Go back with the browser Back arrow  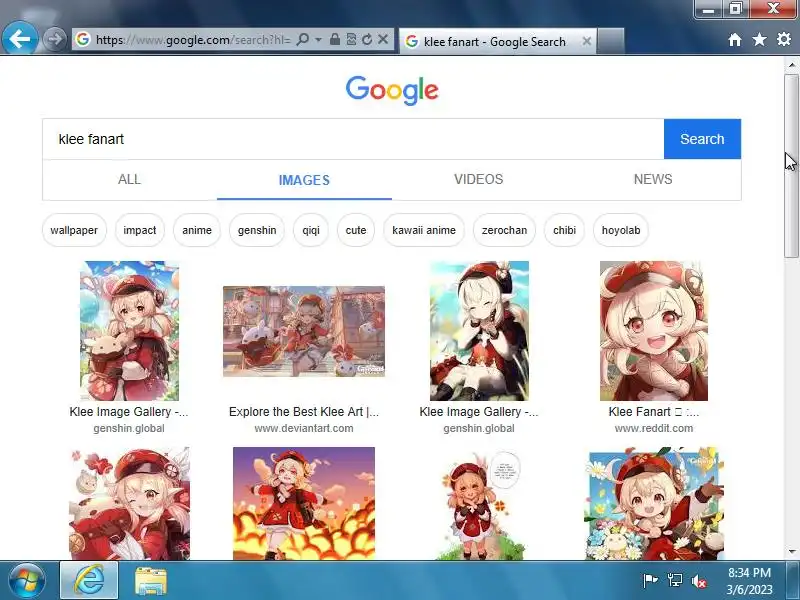(x=19, y=38)
